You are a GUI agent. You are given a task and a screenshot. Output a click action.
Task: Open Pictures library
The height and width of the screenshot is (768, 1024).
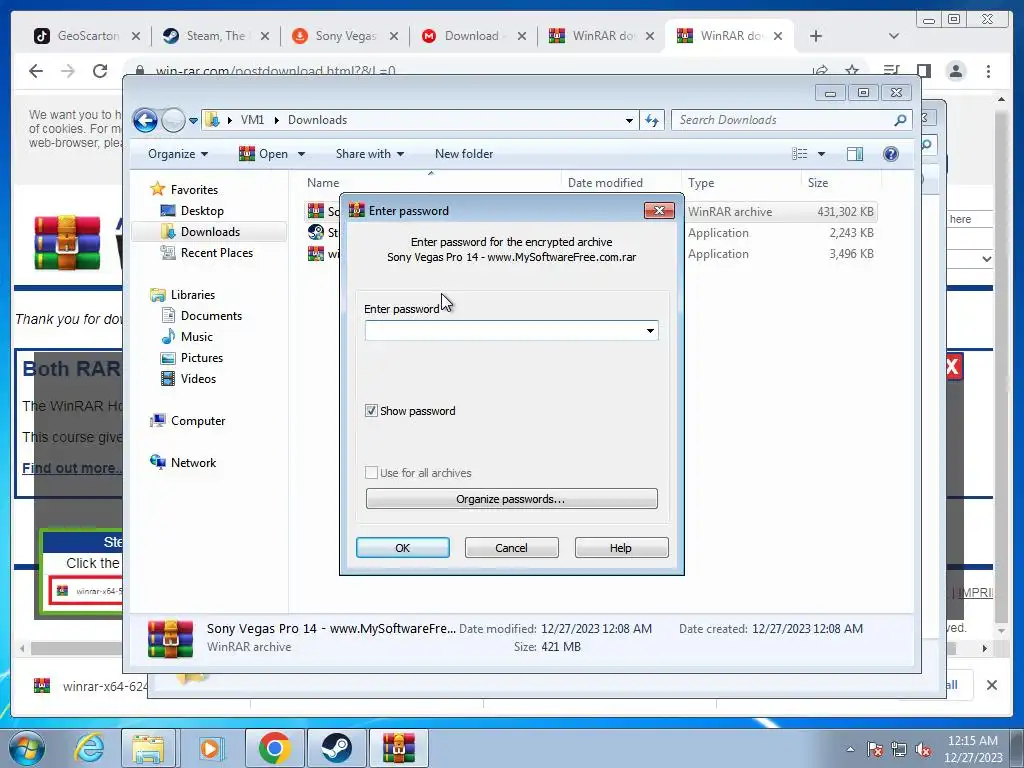(202, 358)
